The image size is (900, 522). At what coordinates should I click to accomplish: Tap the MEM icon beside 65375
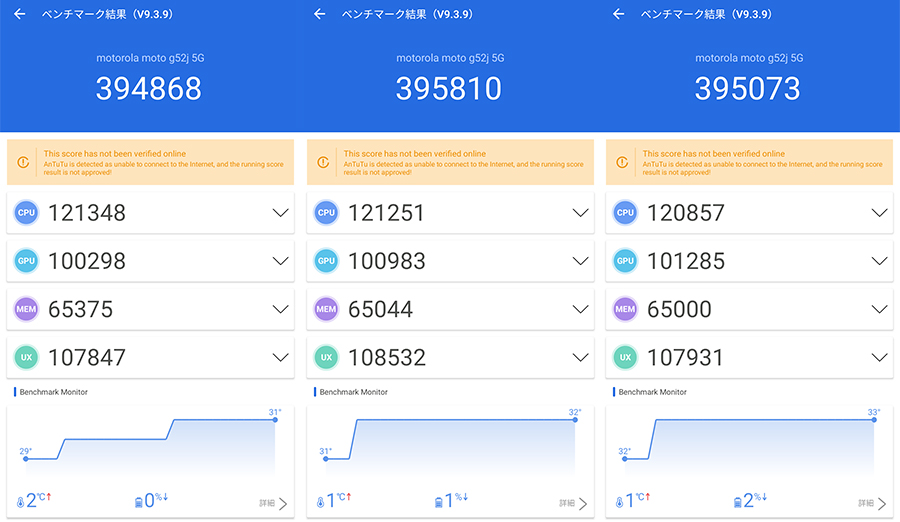pos(26,309)
